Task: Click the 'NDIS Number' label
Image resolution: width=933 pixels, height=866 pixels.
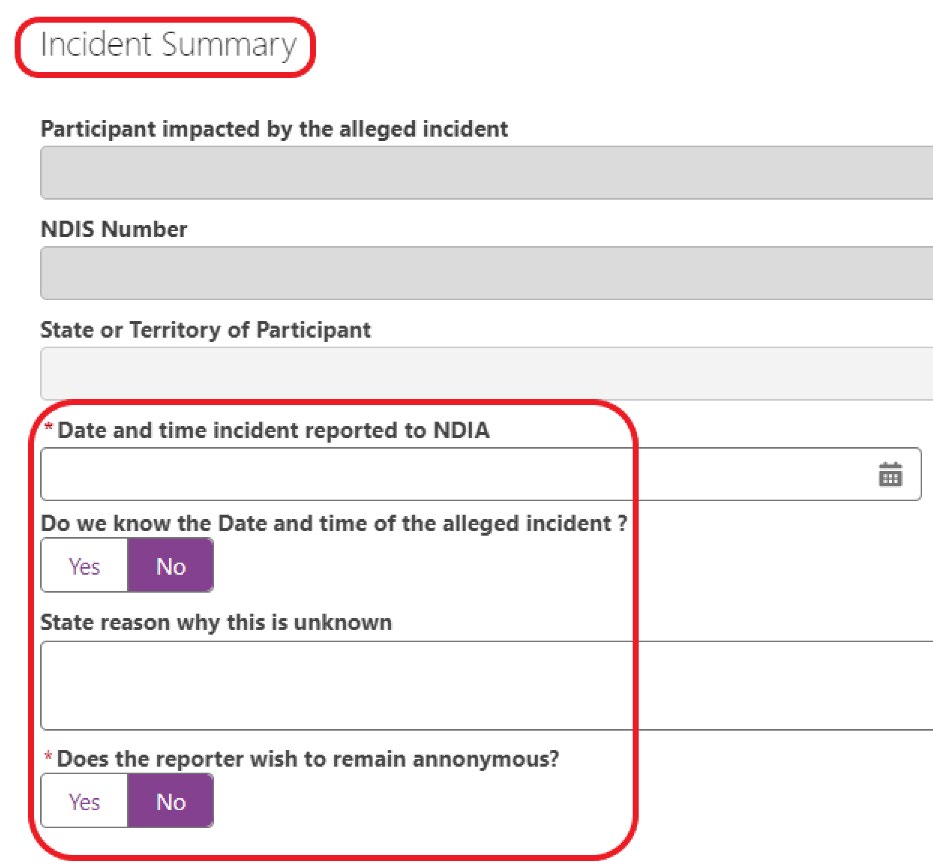Action: (x=114, y=229)
